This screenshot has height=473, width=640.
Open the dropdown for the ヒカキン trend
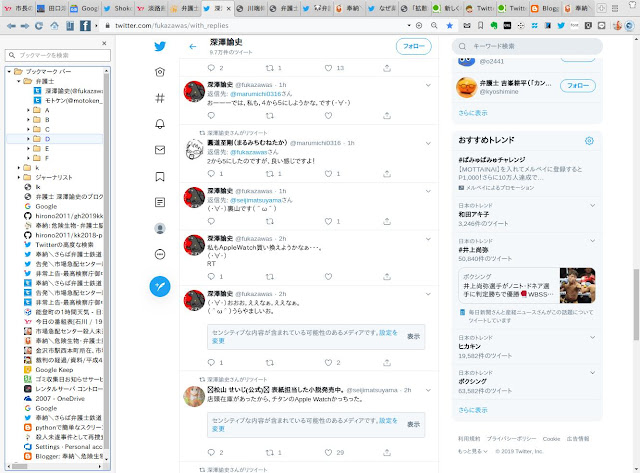pos(592,338)
